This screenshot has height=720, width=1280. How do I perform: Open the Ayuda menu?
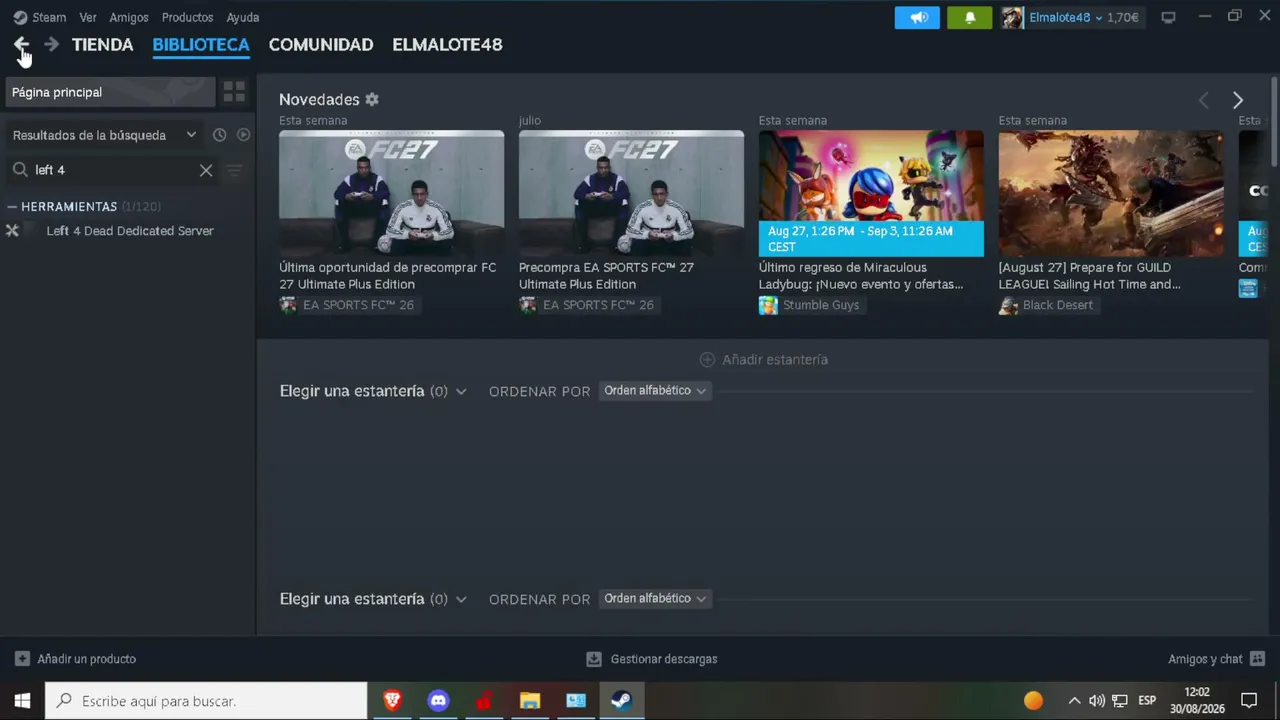coord(243,17)
